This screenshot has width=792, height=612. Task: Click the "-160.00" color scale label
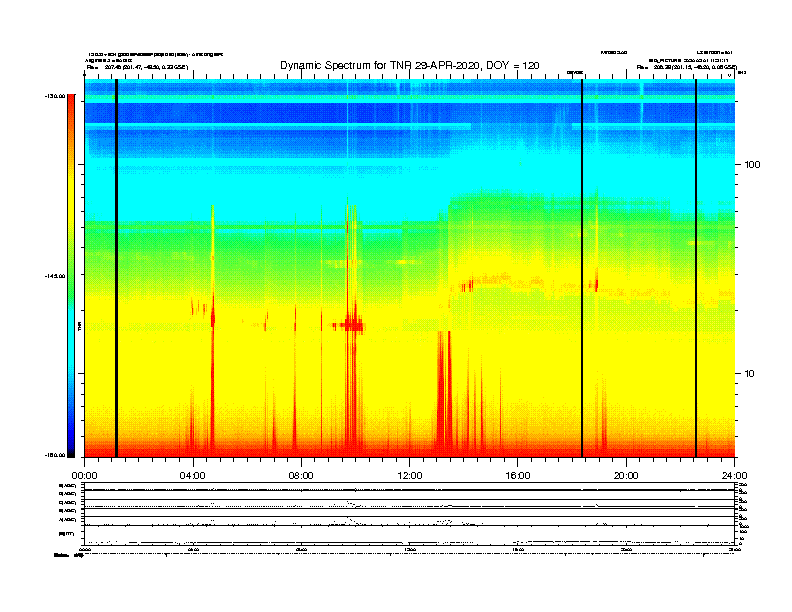[55, 455]
